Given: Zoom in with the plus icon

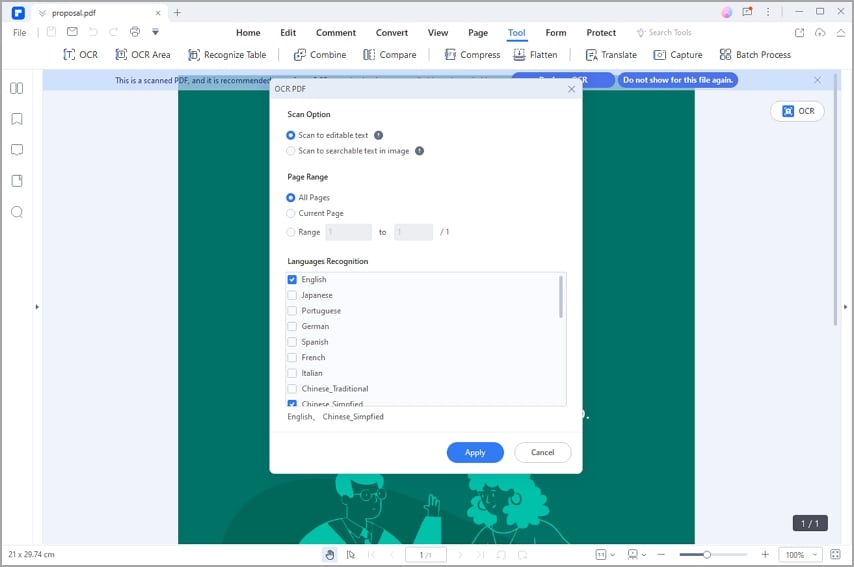Looking at the screenshot, I should pyautogui.click(x=765, y=554).
